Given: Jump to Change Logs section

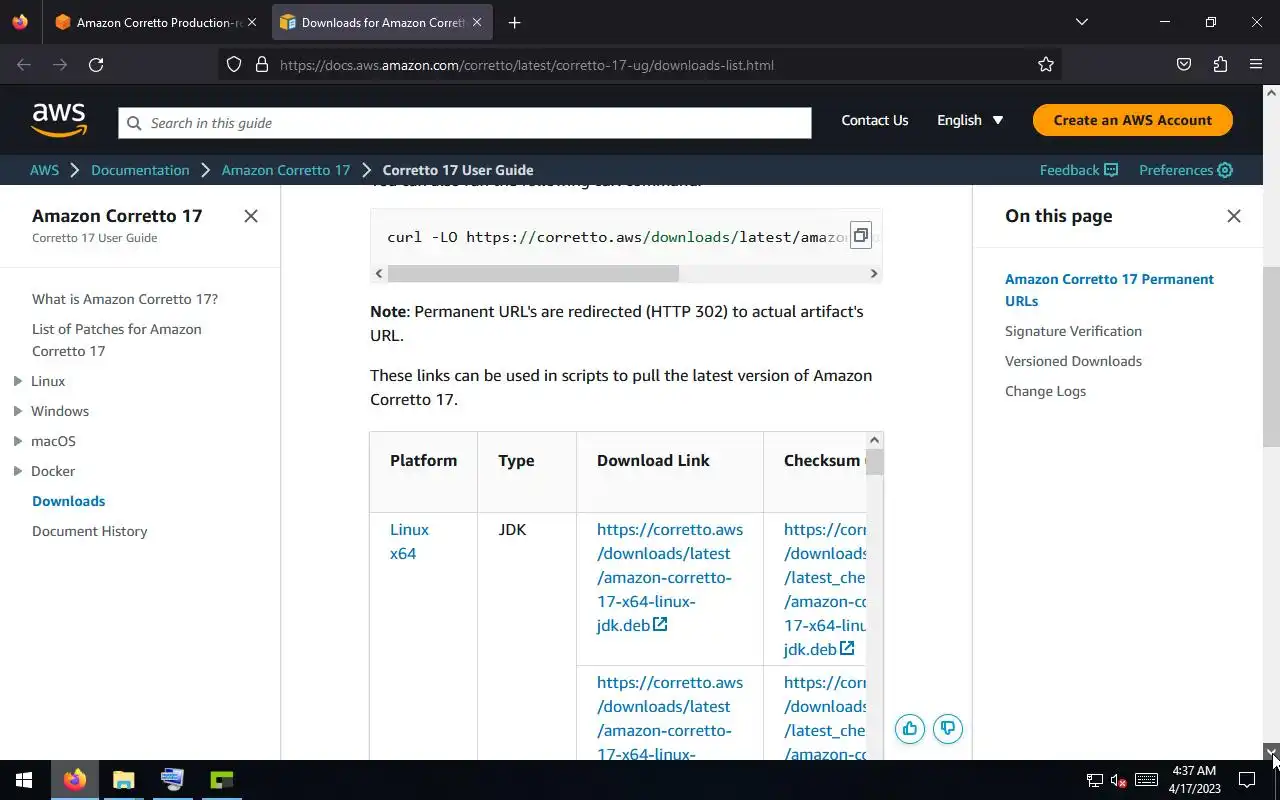Looking at the screenshot, I should tap(1045, 391).
